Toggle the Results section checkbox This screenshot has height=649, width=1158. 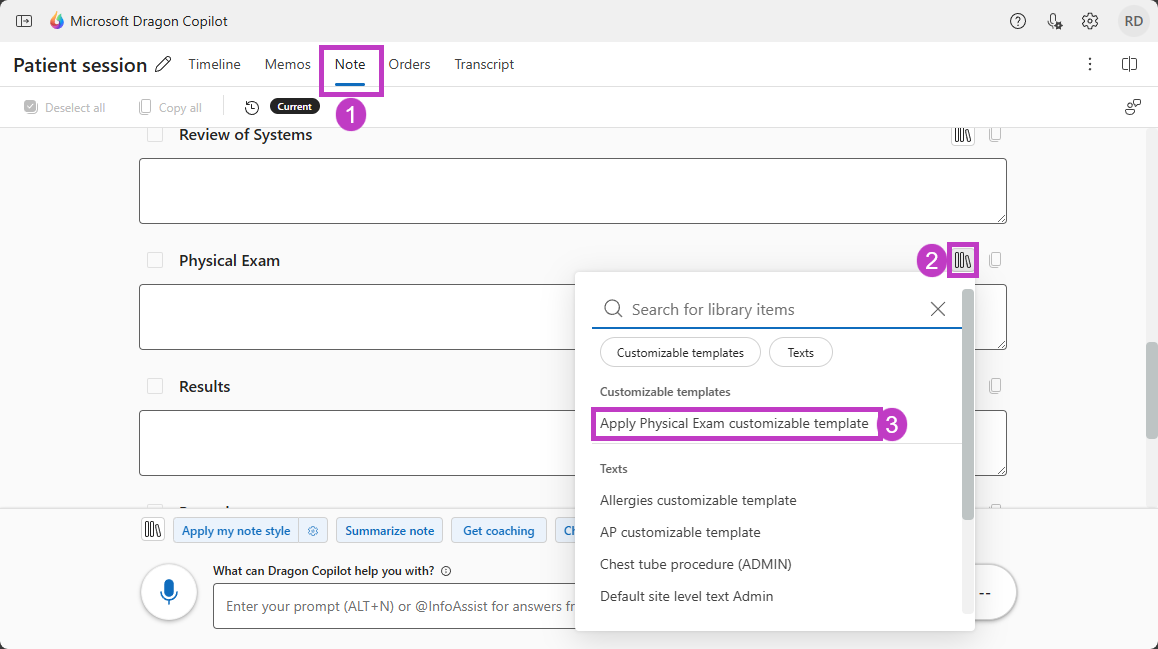pos(155,387)
